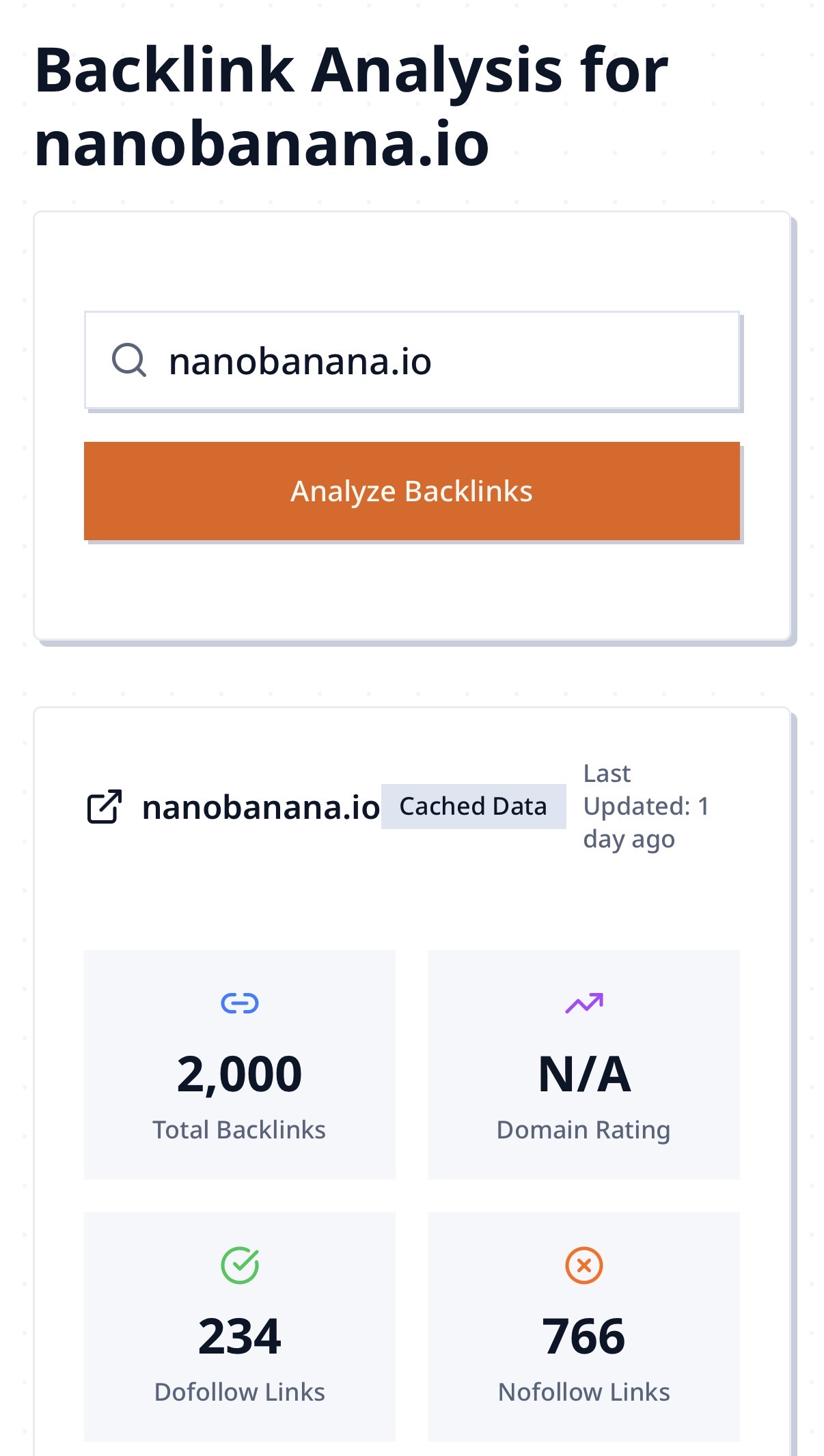Viewport: 824px width, 1456px height.
Task: Click the Backlink Analysis page heading
Action: 351,106
